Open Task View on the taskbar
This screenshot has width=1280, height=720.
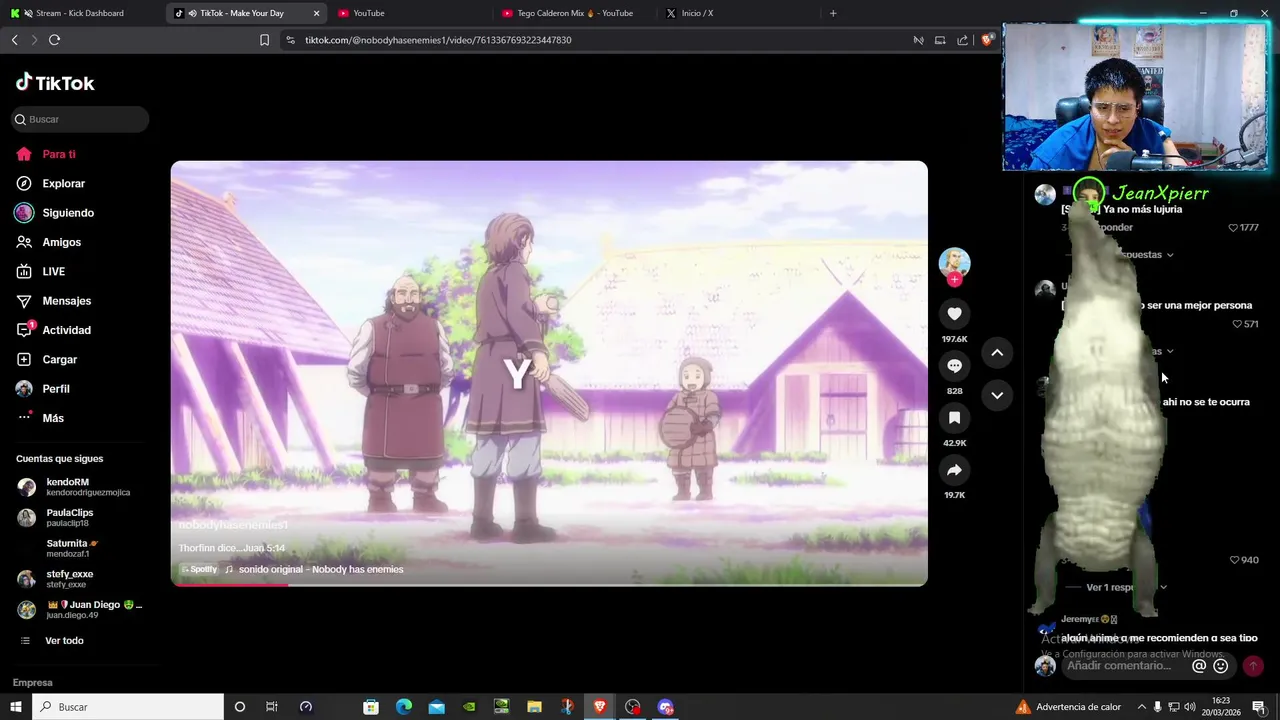pyautogui.click(x=272, y=707)
